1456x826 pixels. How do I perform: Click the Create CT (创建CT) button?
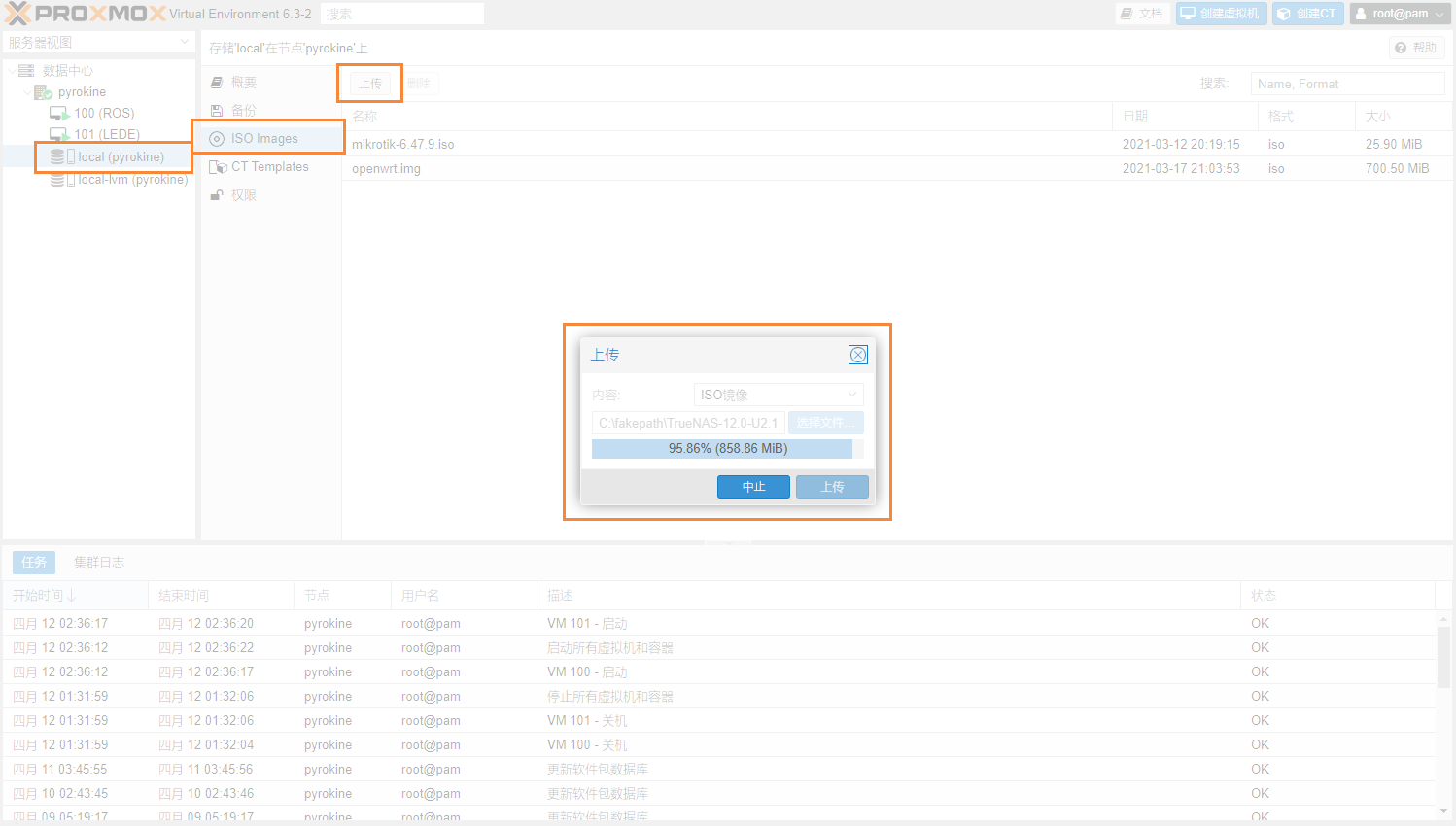(x=1308, y=14)
